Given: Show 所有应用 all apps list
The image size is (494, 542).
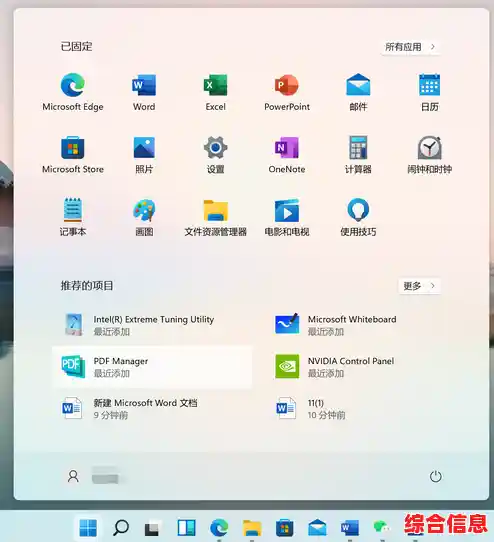Looking at the screenshot, I should coord(410,47).
